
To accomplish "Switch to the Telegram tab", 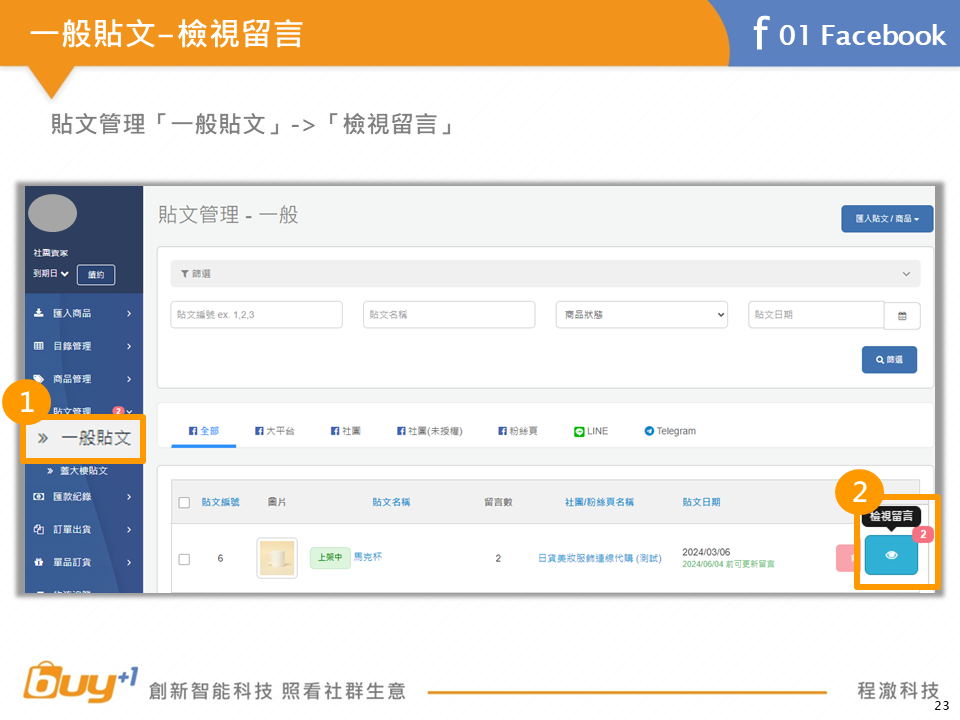I will click(670, 431).
